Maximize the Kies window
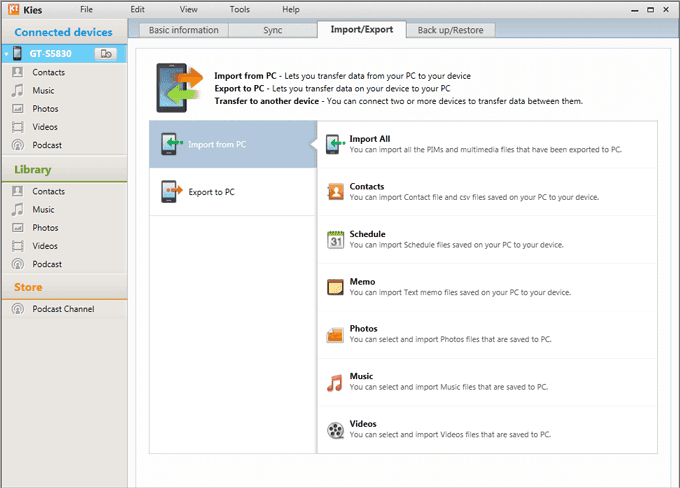 click(650, 10)
